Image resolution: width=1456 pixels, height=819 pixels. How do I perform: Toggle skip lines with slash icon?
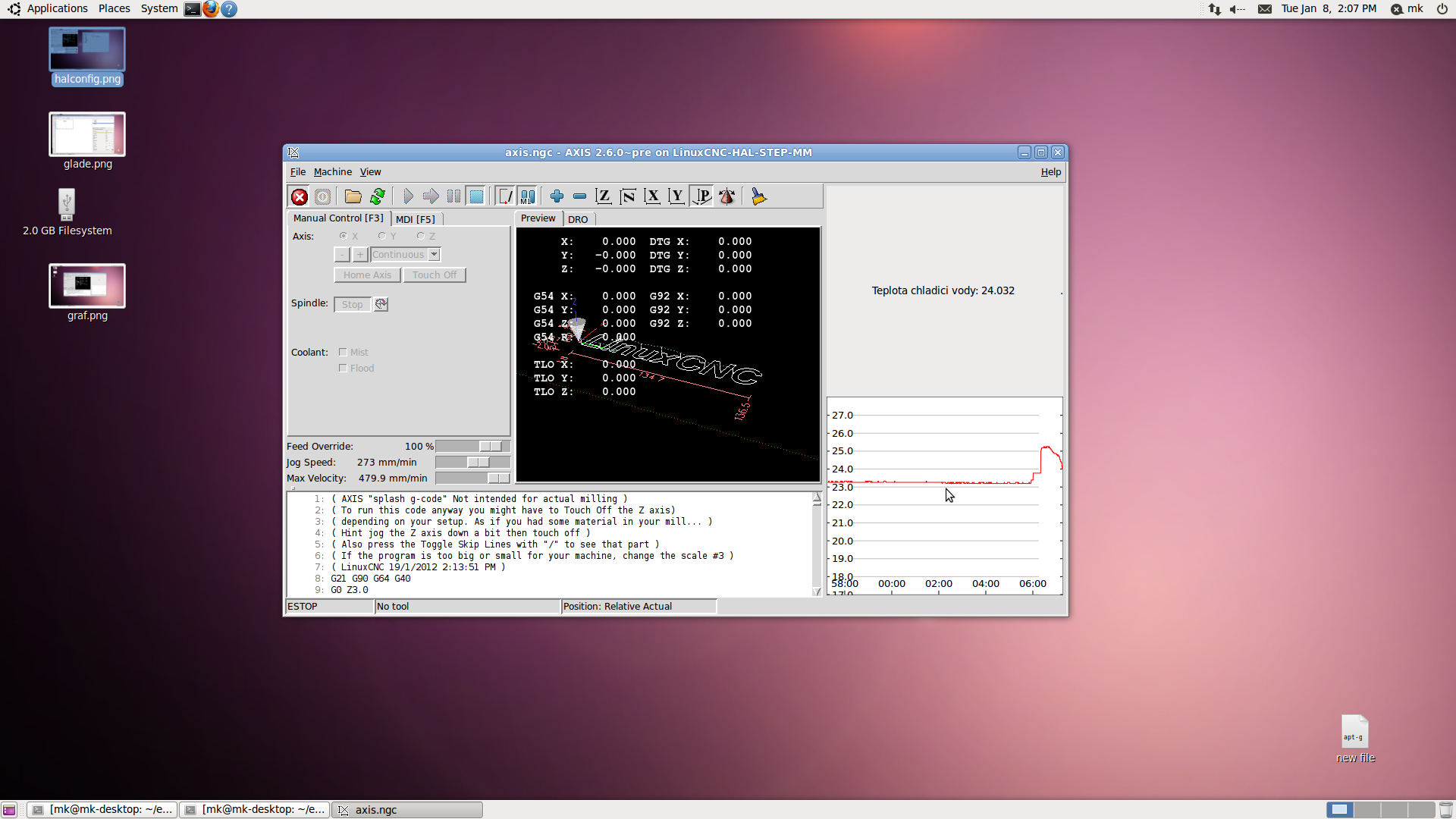[504, 197]
